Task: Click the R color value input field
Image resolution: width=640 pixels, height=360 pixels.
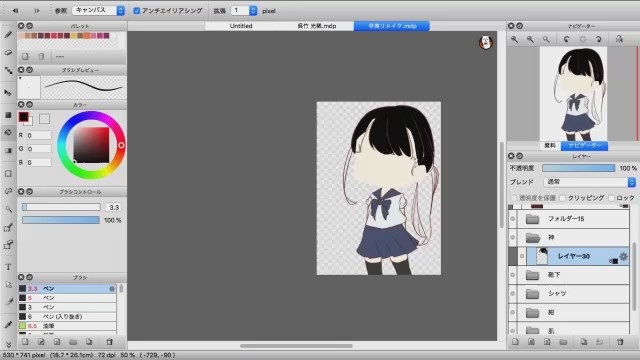Action: click(39, 135)
